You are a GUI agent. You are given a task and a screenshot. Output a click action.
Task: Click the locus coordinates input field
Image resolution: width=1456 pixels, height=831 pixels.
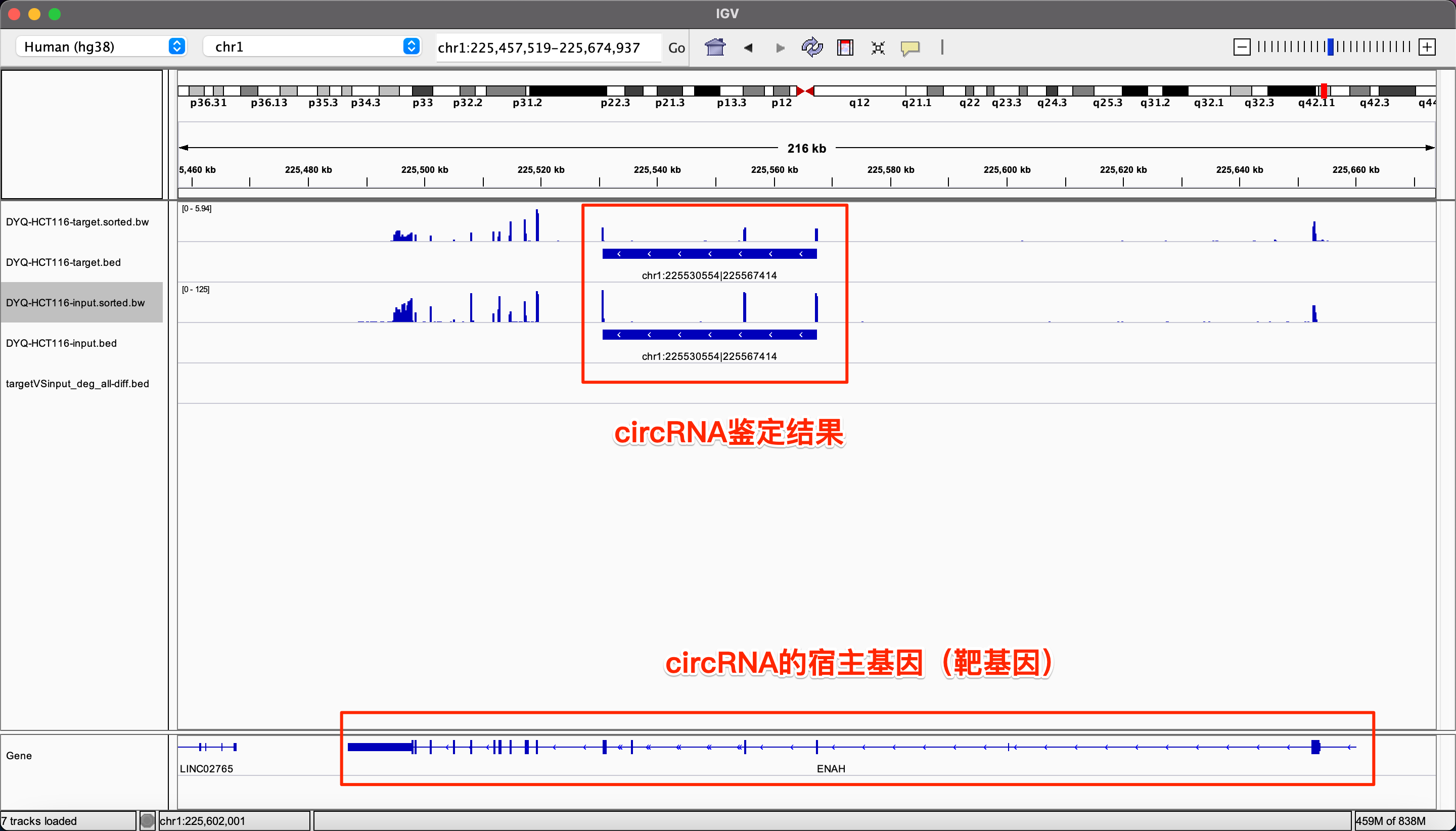coord(547,48)
